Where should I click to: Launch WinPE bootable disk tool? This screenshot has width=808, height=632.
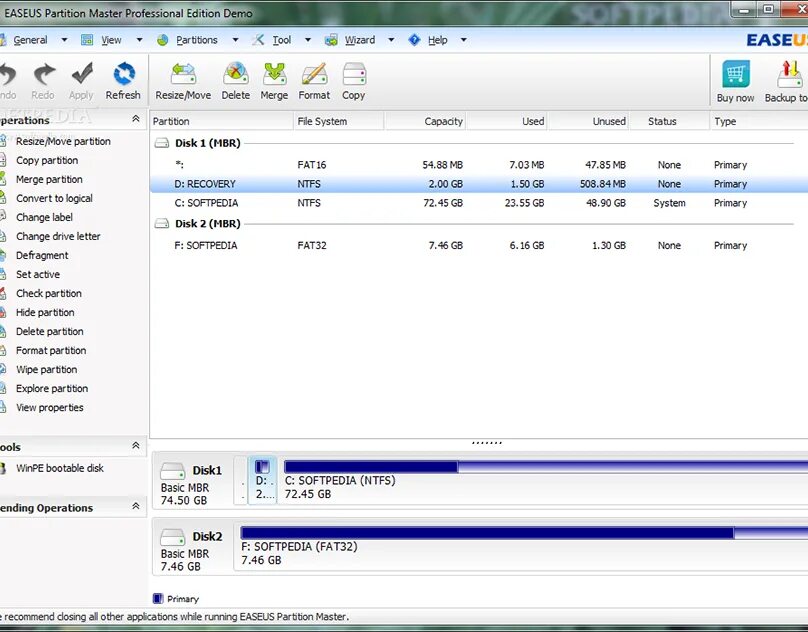(x=60, y=468)
